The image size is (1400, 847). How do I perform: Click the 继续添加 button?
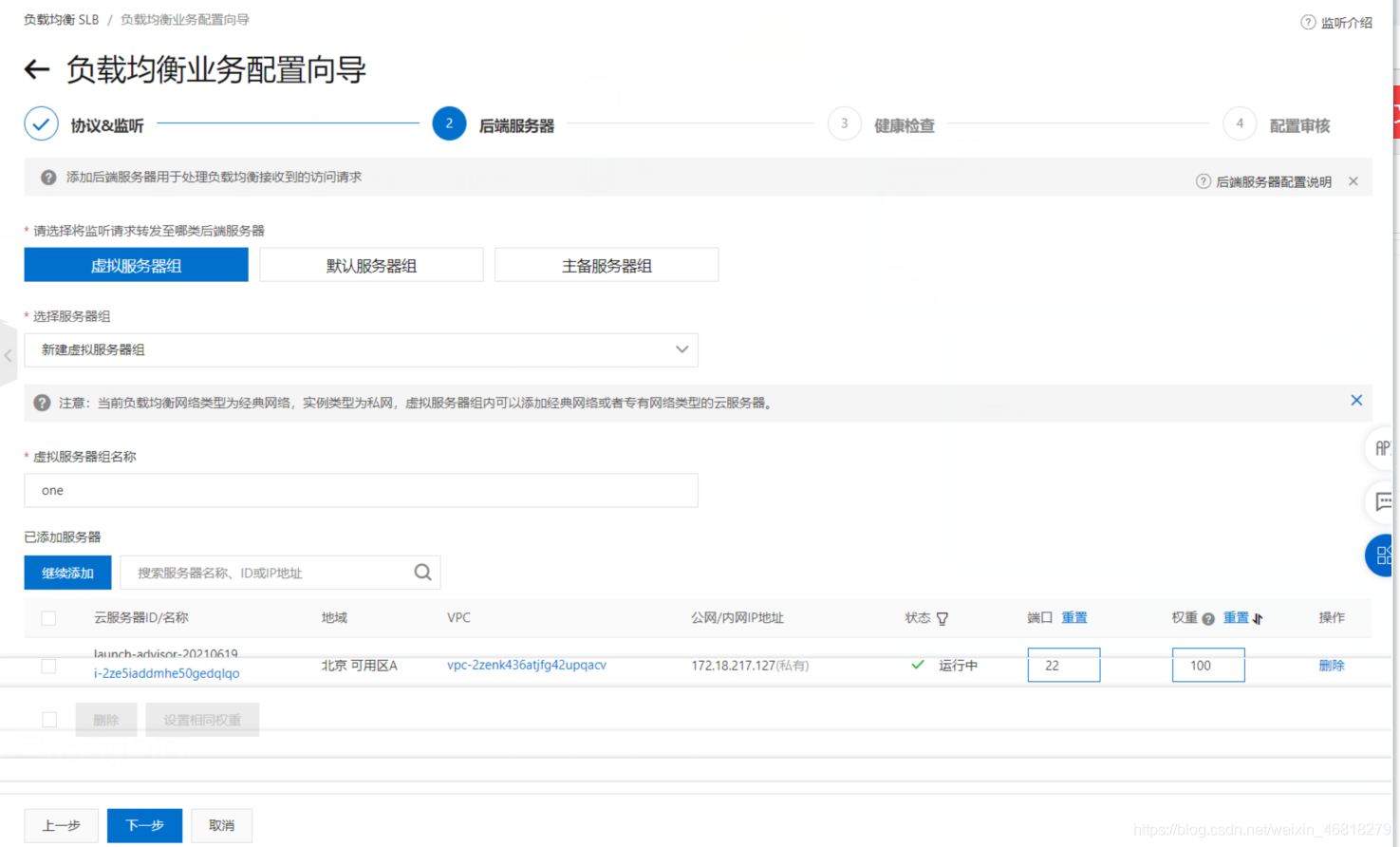(67, 573)
